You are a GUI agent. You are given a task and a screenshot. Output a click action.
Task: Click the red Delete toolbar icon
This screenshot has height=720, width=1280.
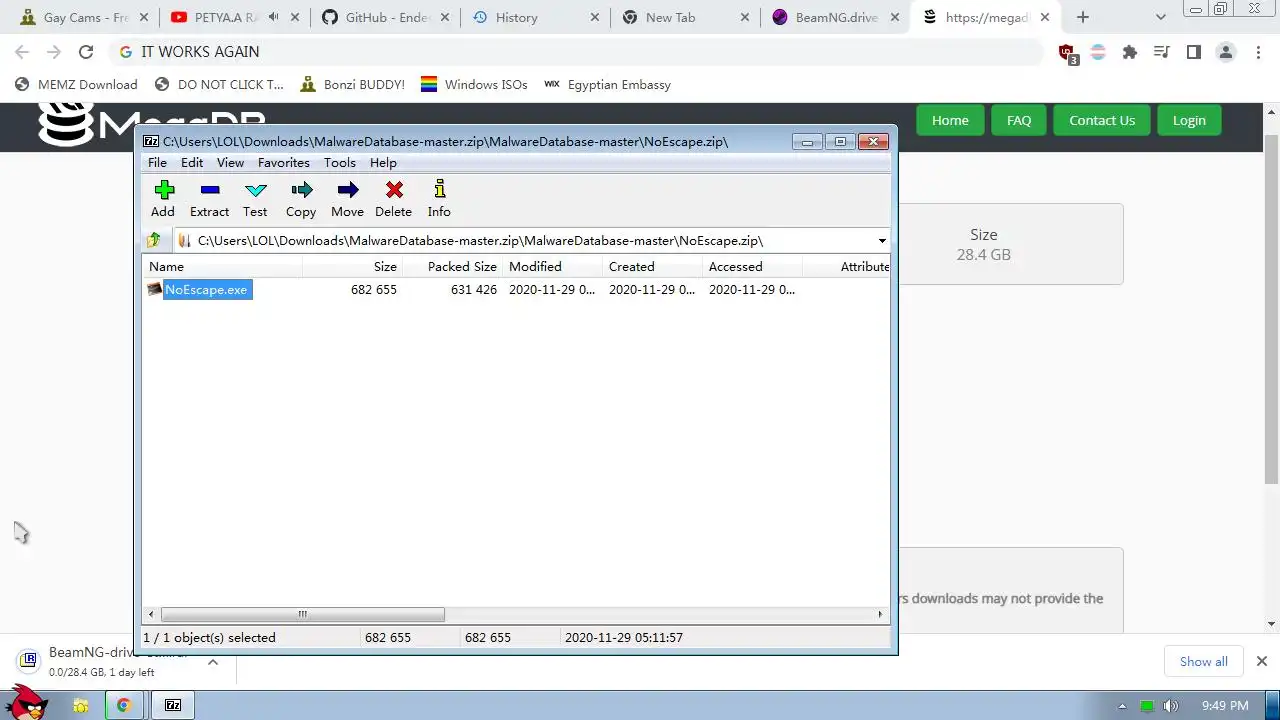[x=394, y=190]
